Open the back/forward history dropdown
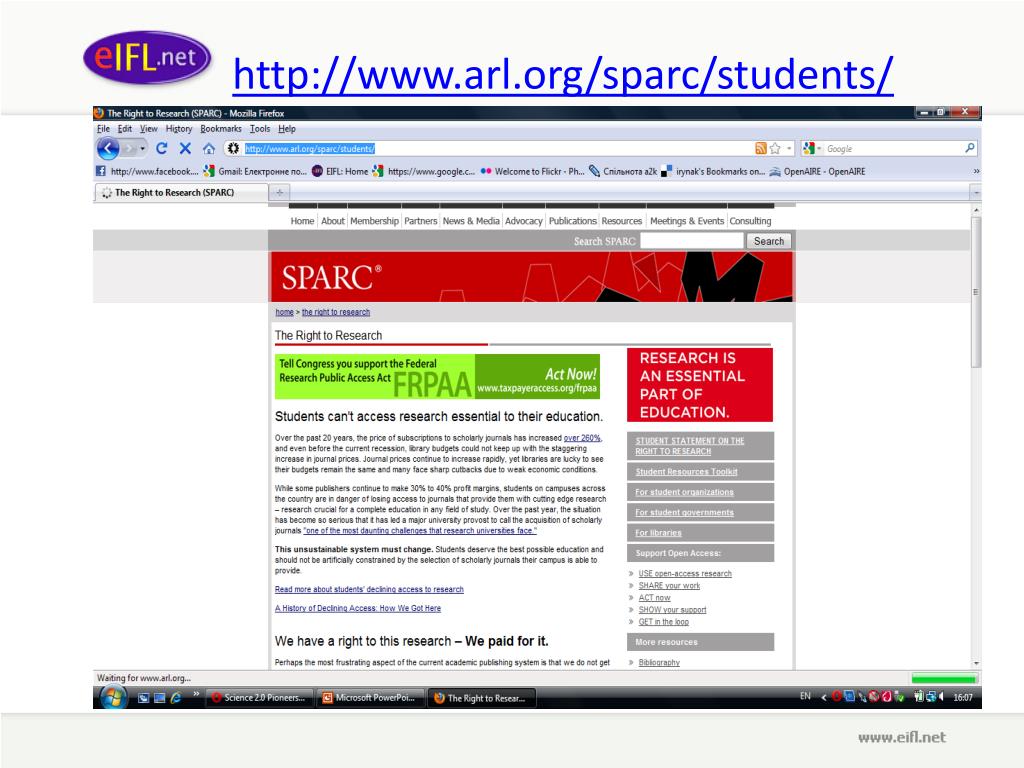1024x768 pixels. pos(142,149)
